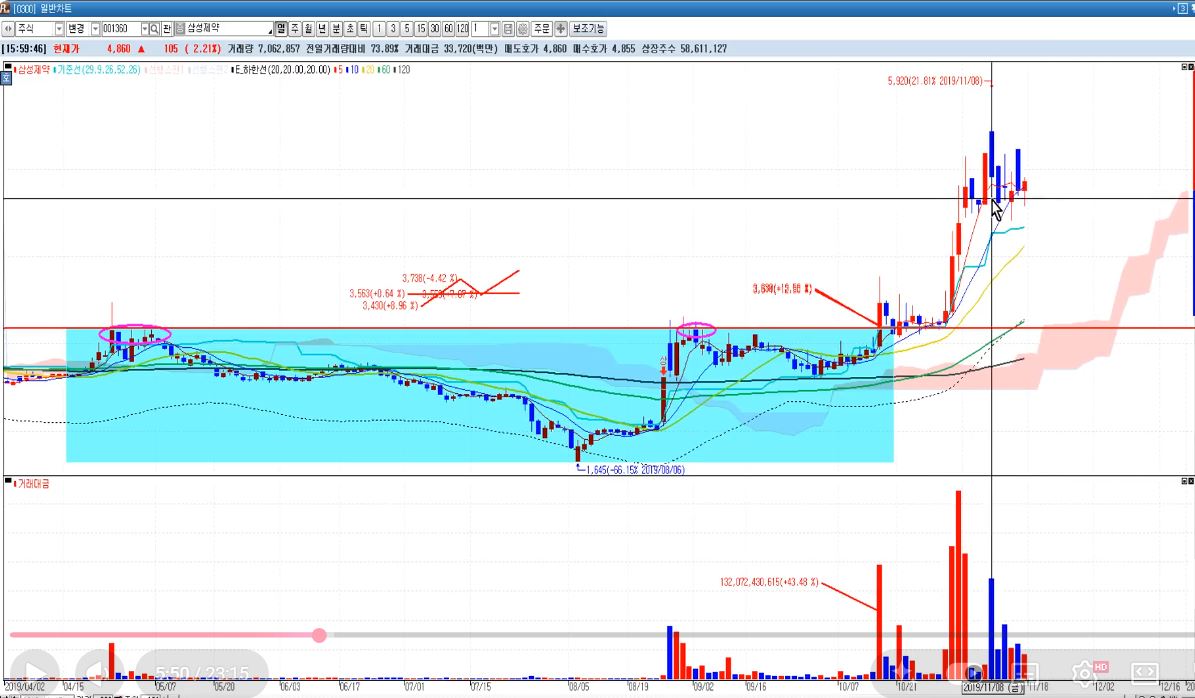Switch to weekly (주) chart period
Viewport: 1195px width, 698px height.
295,29
